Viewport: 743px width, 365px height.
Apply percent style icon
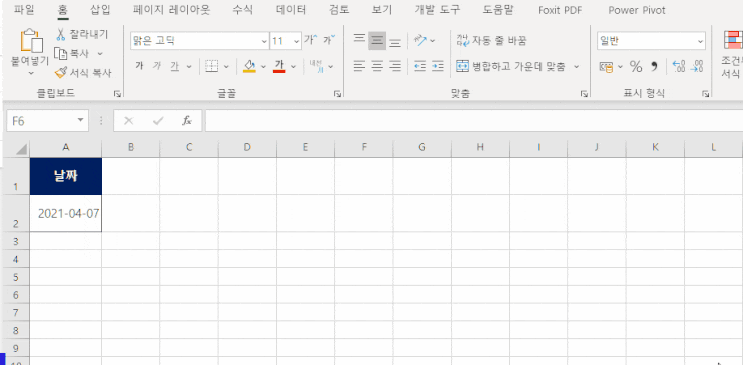tap(636, 66)
